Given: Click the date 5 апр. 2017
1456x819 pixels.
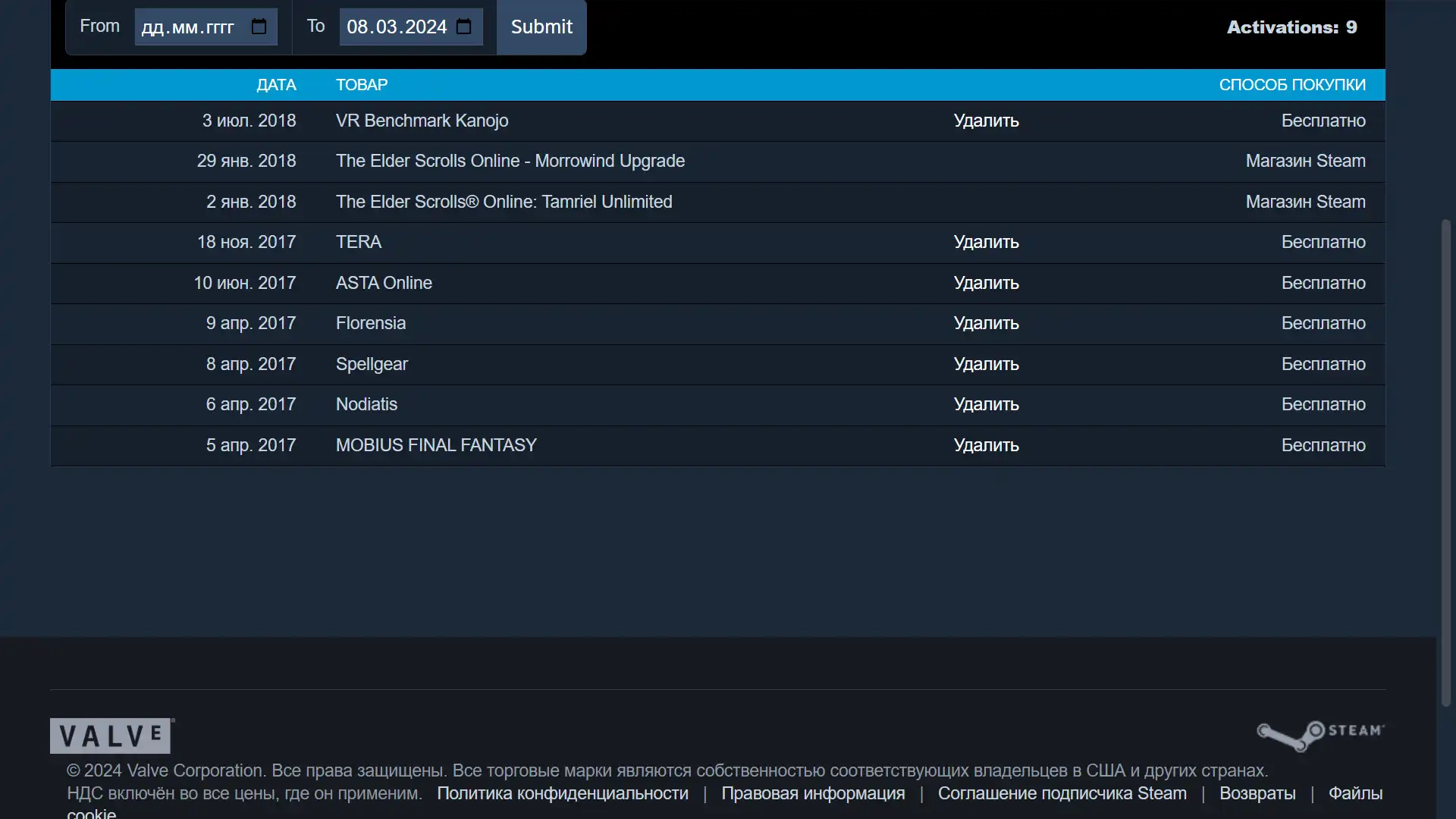Looking at the screenshot, I should (x=251, y=445).
